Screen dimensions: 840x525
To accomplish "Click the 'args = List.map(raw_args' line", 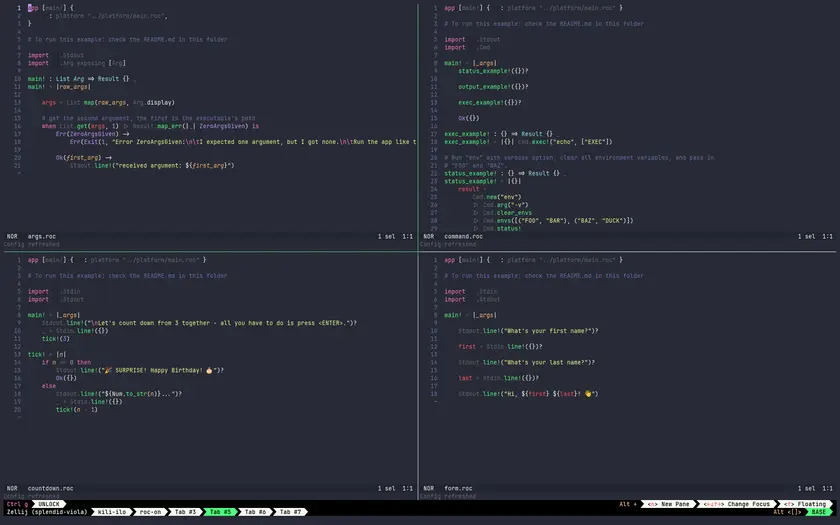I will click(108, 102).
